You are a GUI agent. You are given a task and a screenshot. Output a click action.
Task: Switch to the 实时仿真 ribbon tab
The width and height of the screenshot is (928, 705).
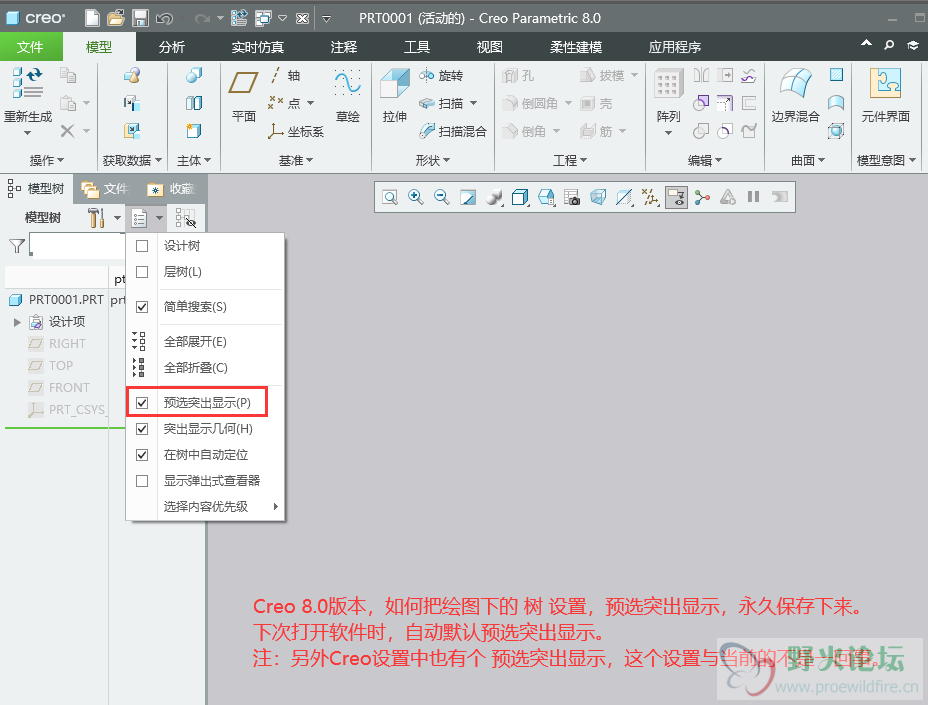point(257,47)
